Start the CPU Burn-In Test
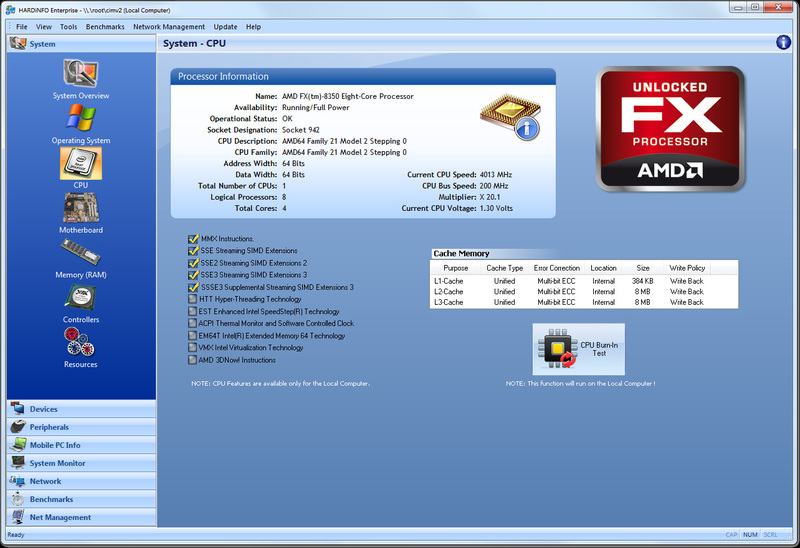 click(x=579, y=349)
